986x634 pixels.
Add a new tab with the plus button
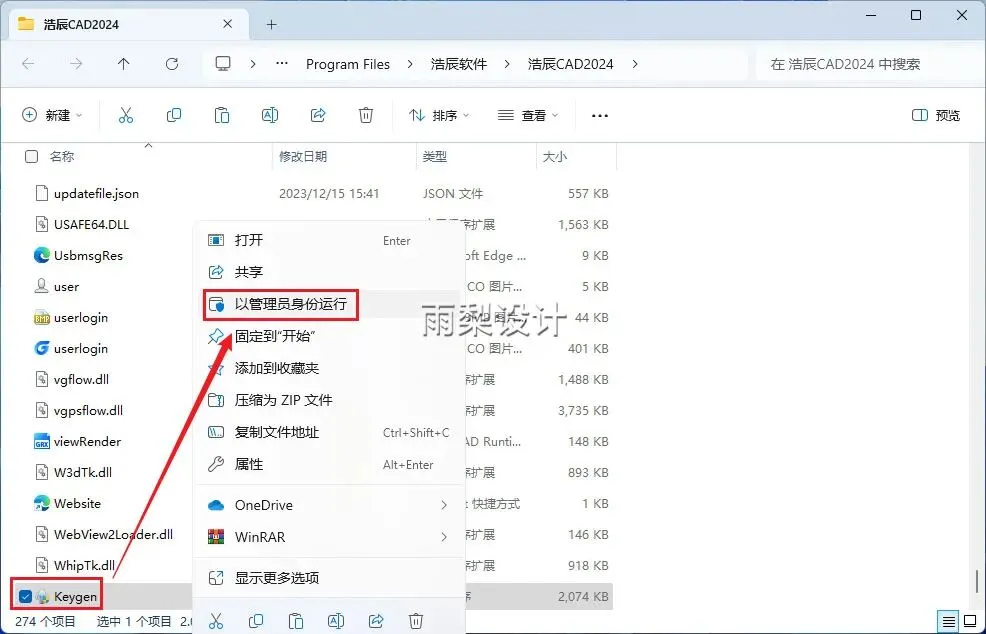[272, 25]
